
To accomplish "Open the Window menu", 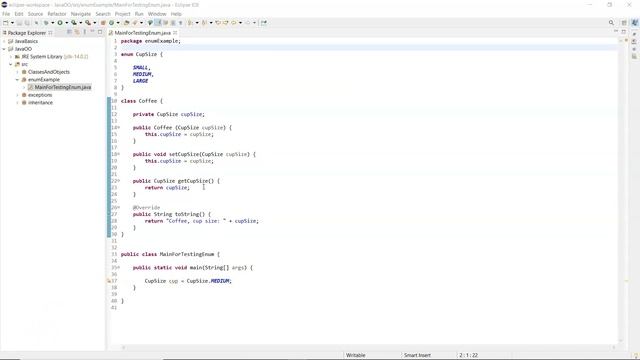I will [157, 14].
